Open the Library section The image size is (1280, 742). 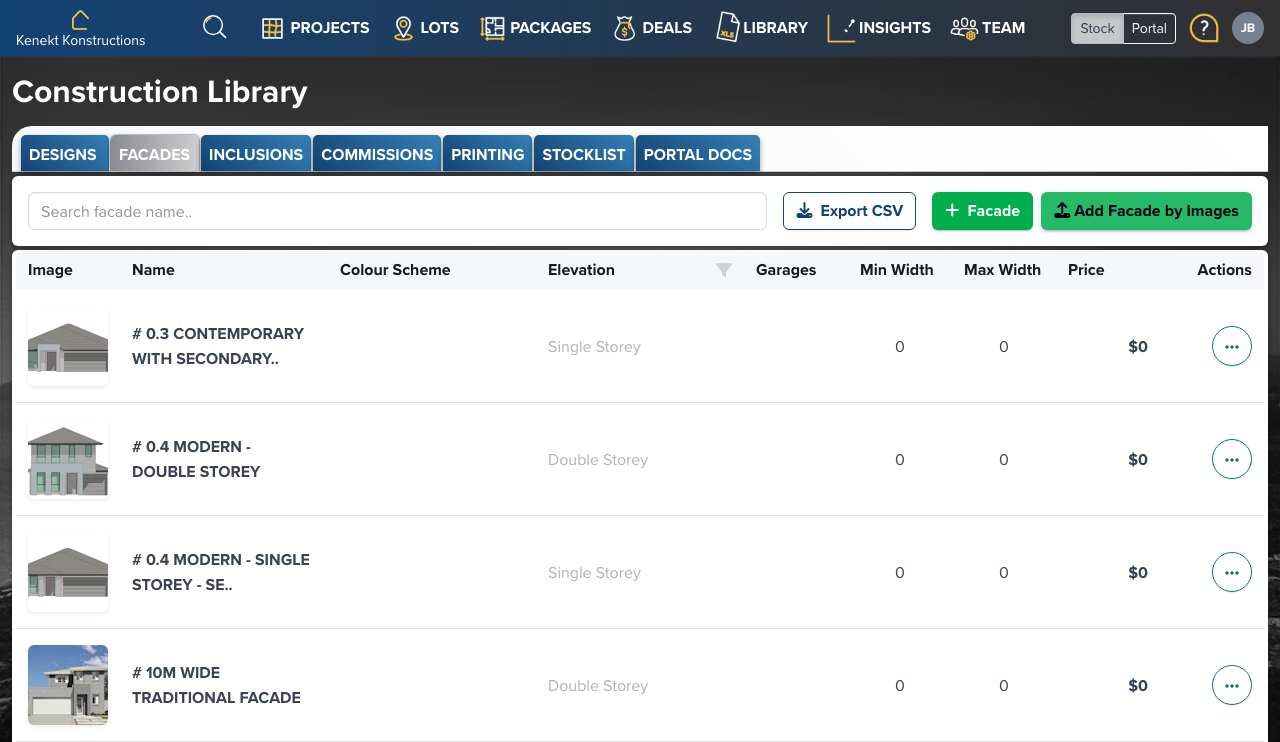762,27
